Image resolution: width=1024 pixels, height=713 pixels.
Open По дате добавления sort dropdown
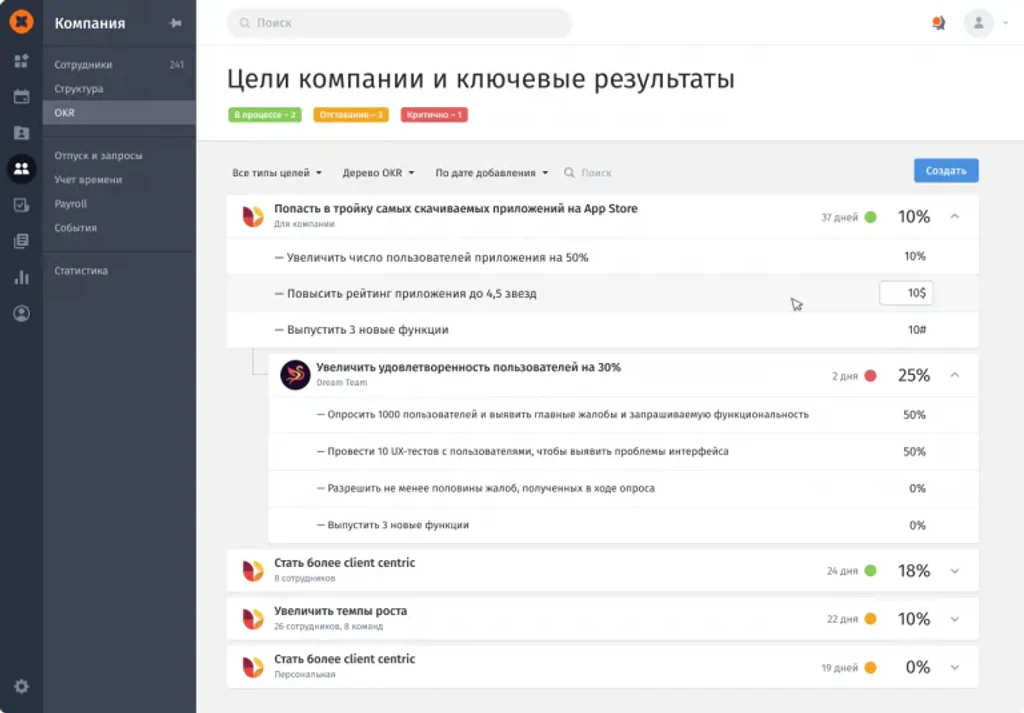click(x=491, y=173)
